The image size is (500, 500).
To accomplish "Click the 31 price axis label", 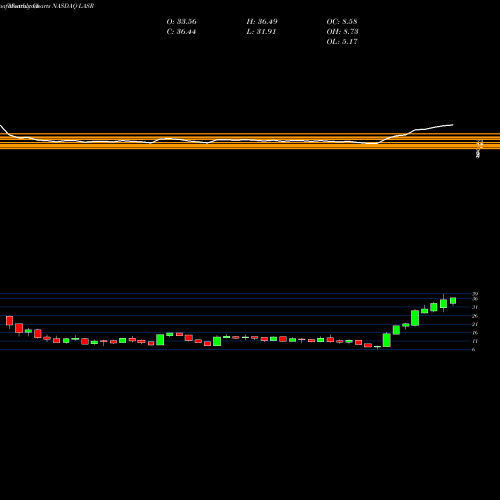I will point(475,307).
